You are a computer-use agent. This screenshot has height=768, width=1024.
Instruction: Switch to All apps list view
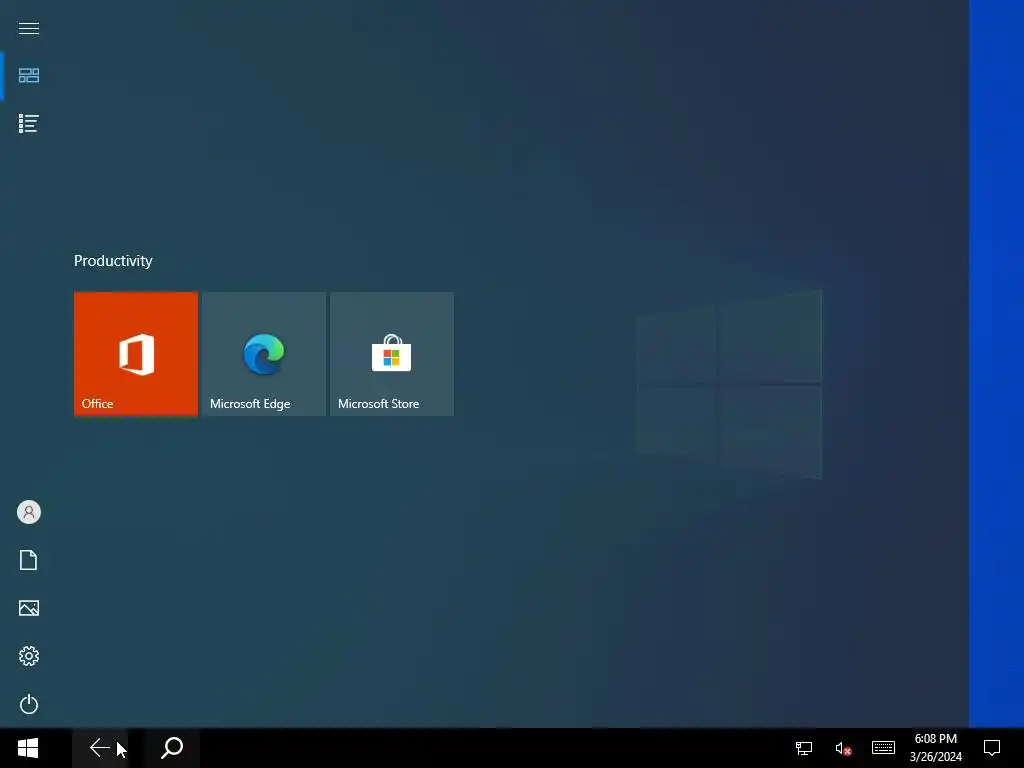click(x=29, y=123)
